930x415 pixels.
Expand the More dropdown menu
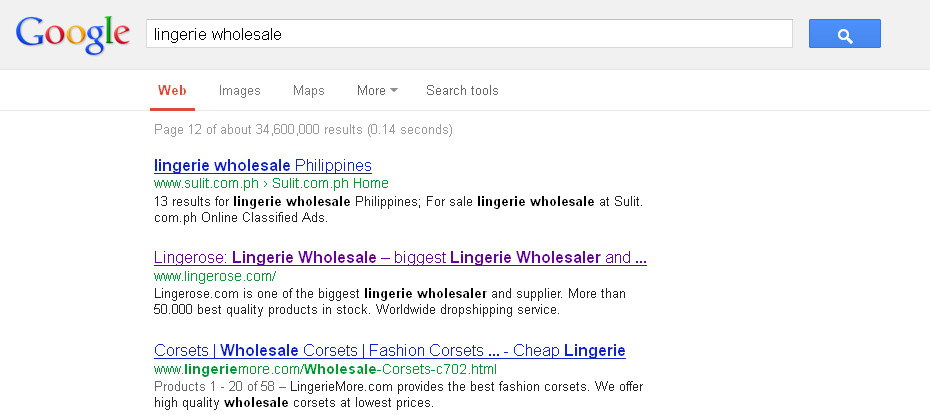pyautogui.click(x=377, y=91)
